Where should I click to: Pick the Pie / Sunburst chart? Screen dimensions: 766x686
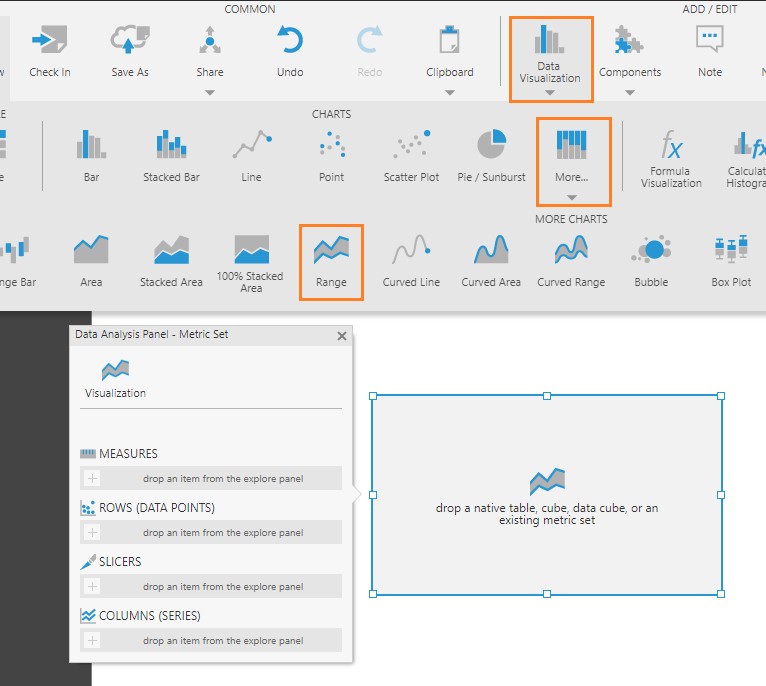tap(491, 146)
